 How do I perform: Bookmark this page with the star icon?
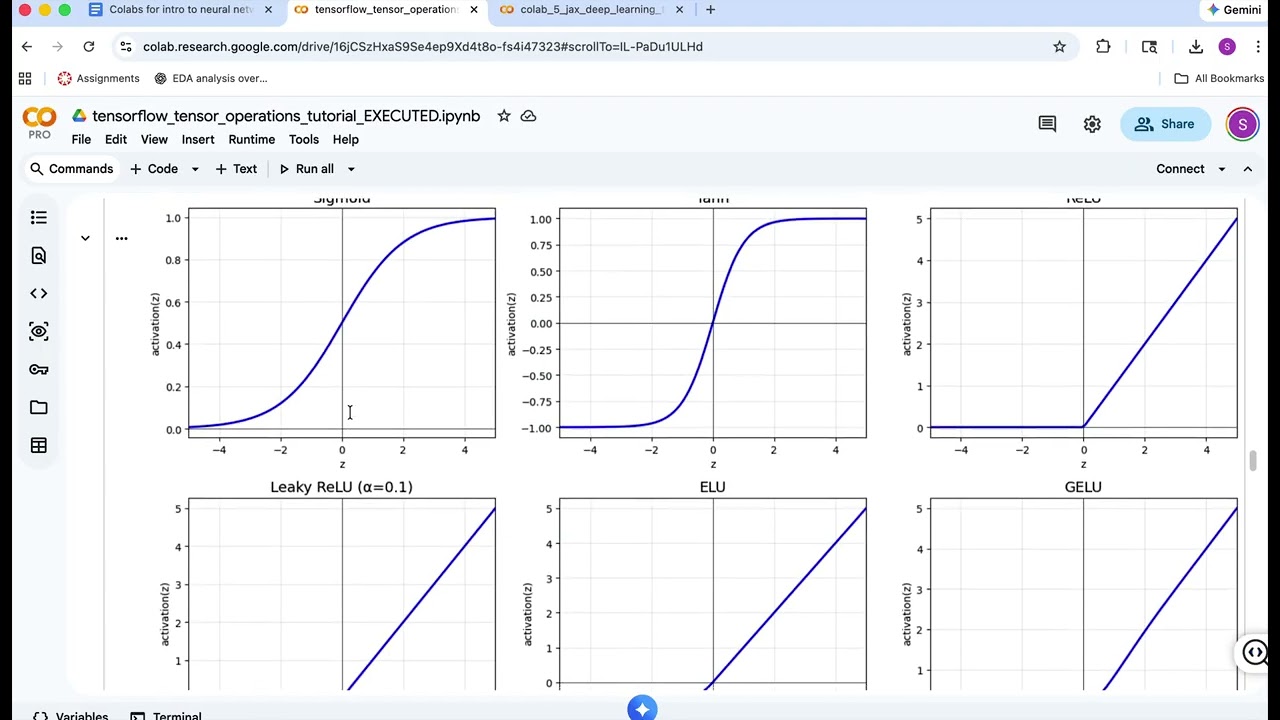point(1059,46)
